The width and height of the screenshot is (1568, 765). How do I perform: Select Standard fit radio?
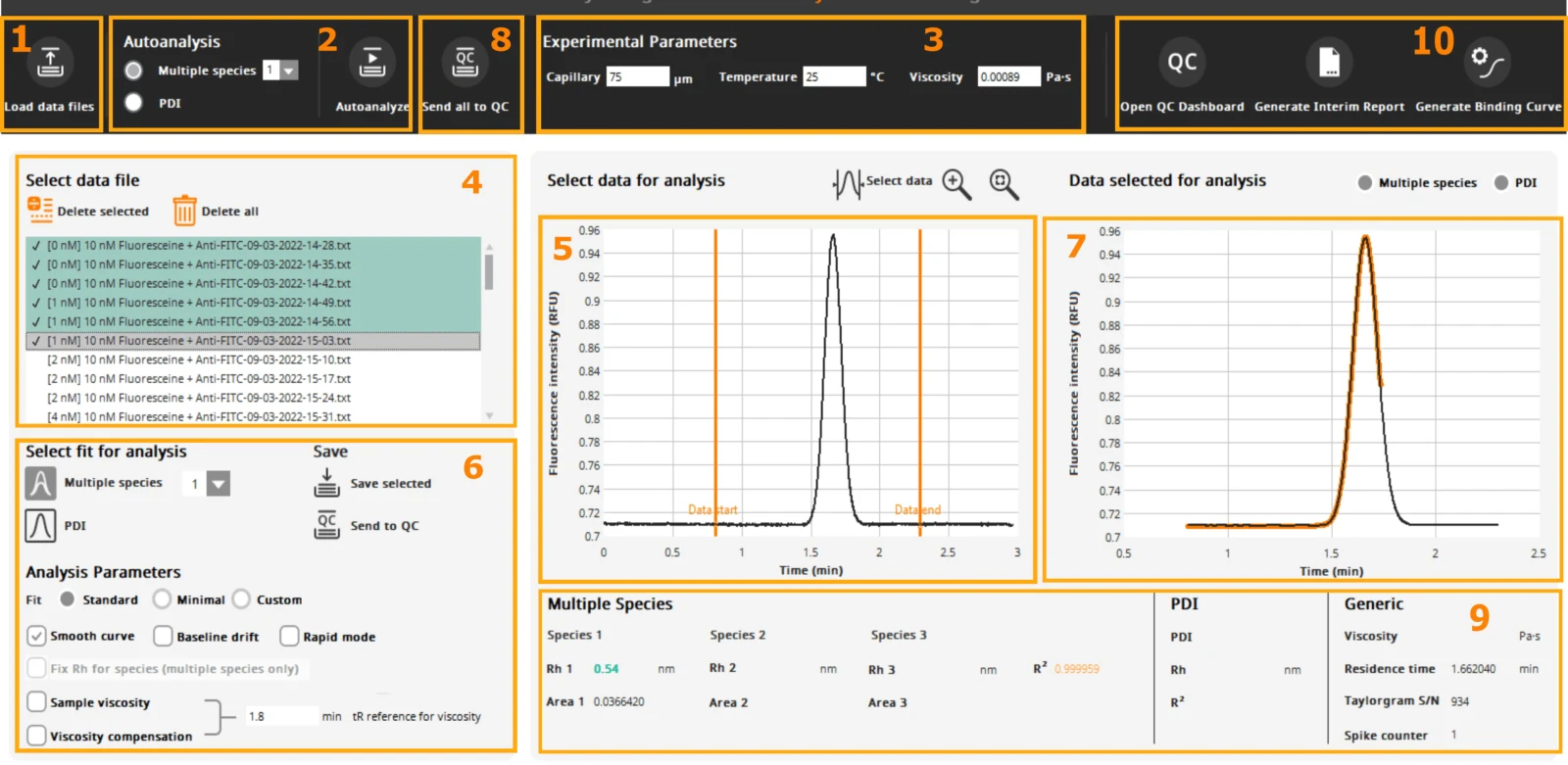[67, 598]
